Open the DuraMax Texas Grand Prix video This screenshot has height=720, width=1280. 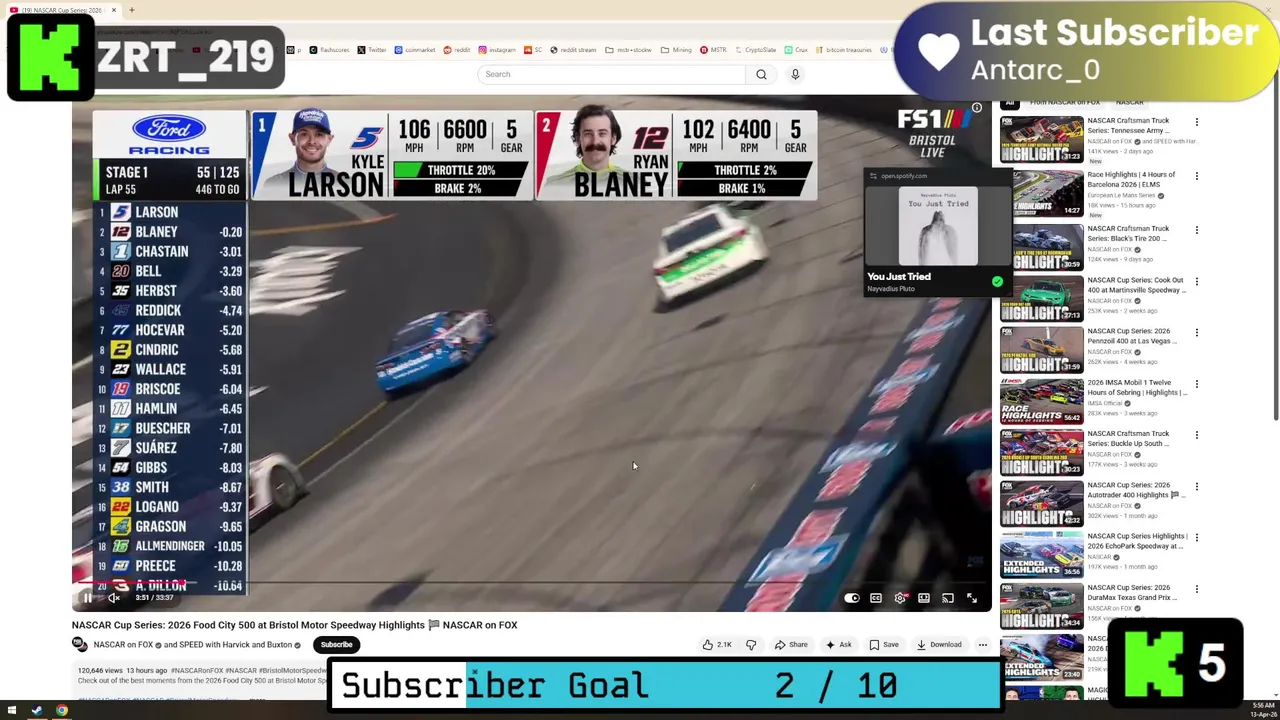coord(1041,606)
